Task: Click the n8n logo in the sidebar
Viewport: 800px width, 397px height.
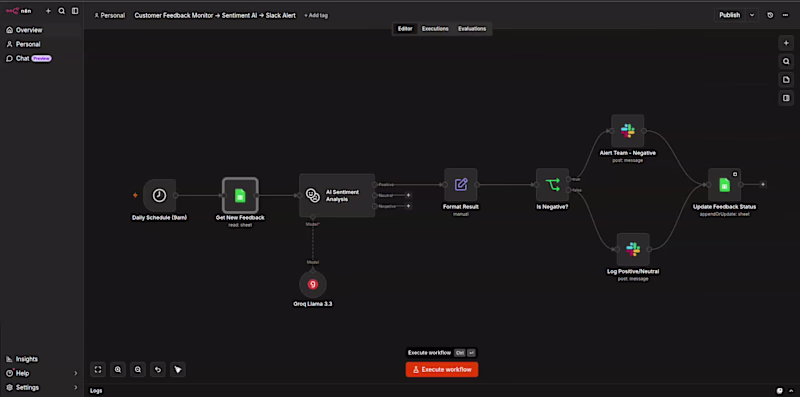Action: (x=18, y=11)
